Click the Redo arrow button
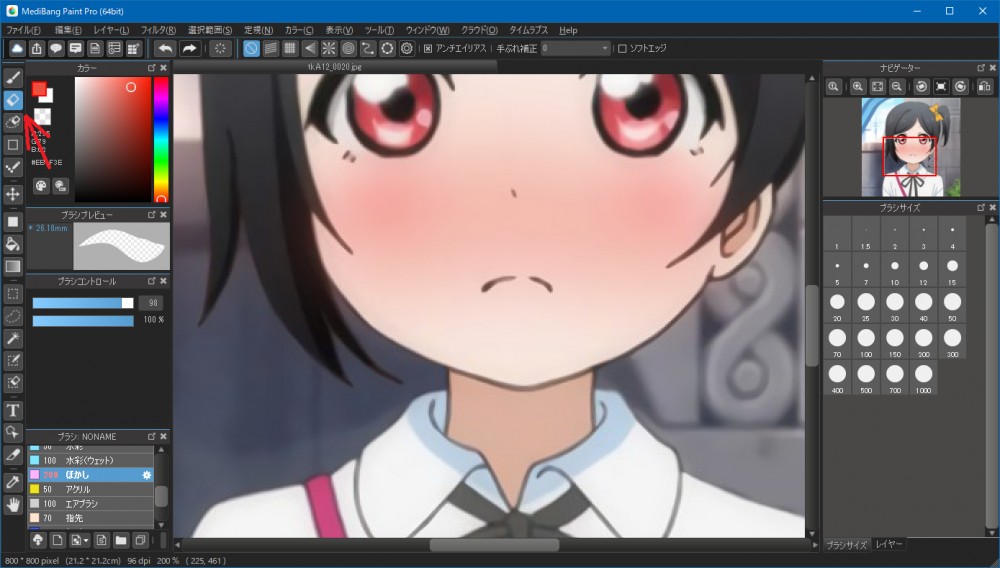 [x=189, y=48]
